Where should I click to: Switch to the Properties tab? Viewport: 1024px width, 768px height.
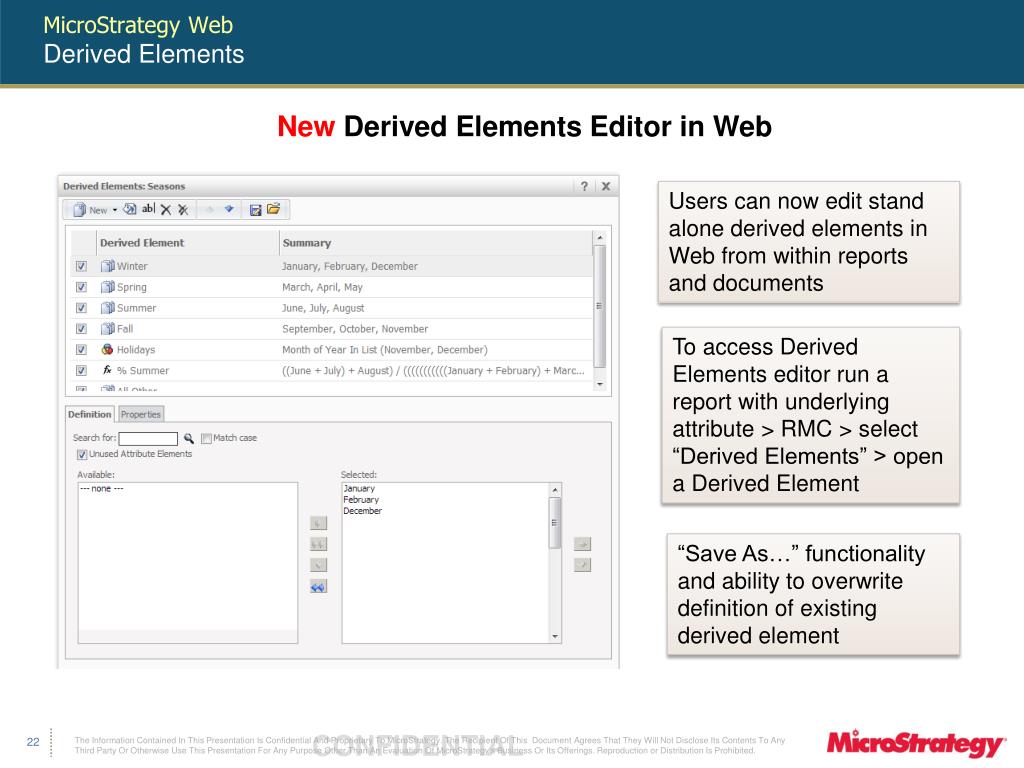140,414
